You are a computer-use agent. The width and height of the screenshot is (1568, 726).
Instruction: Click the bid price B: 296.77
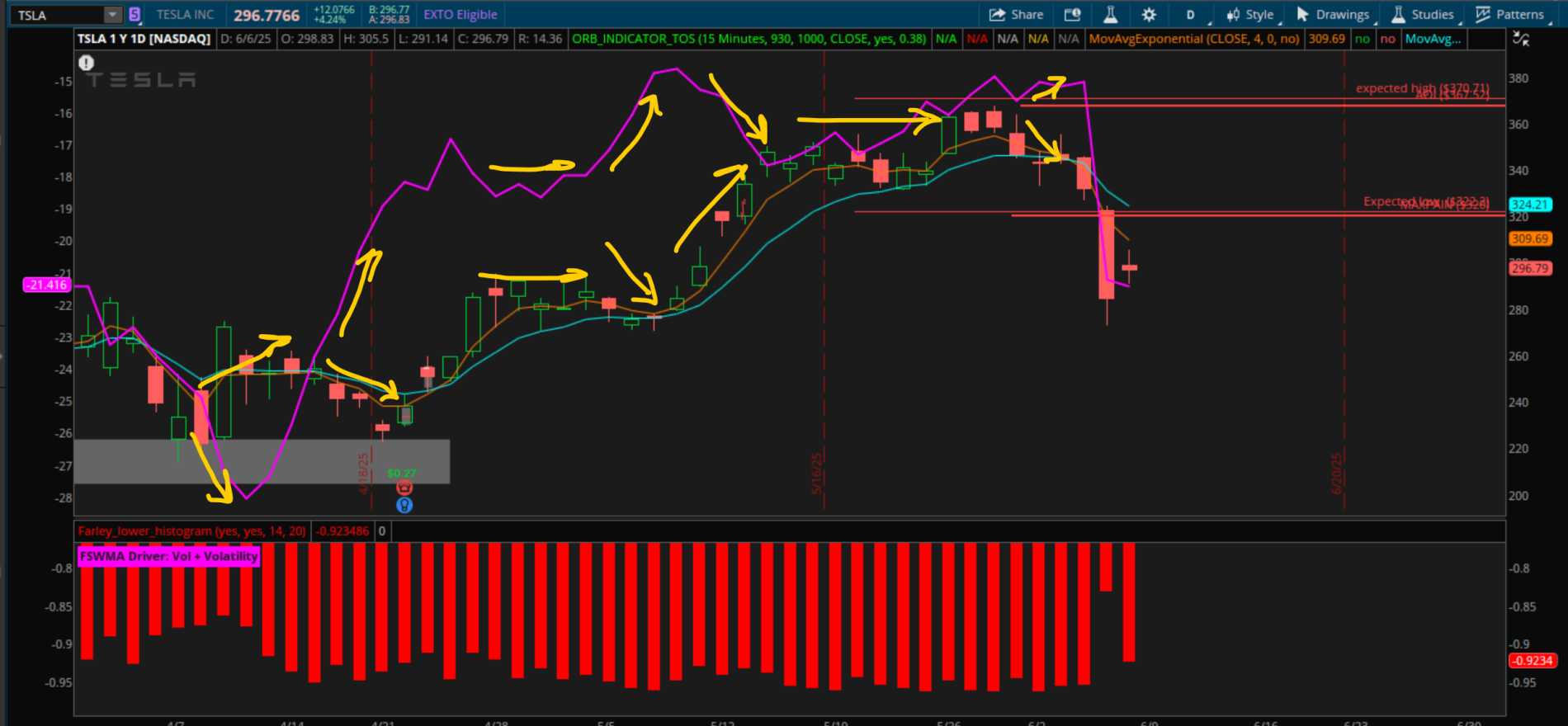tap(389, 10)
